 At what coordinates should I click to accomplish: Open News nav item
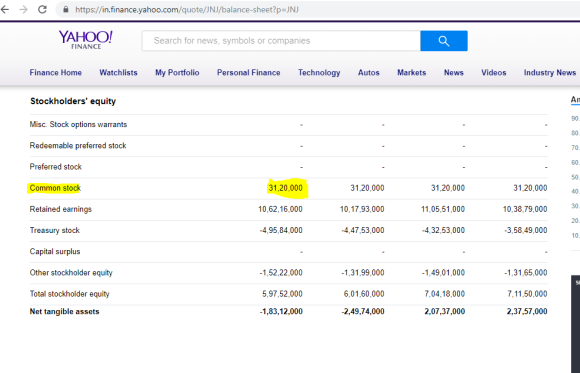click(x=454, y=73)
